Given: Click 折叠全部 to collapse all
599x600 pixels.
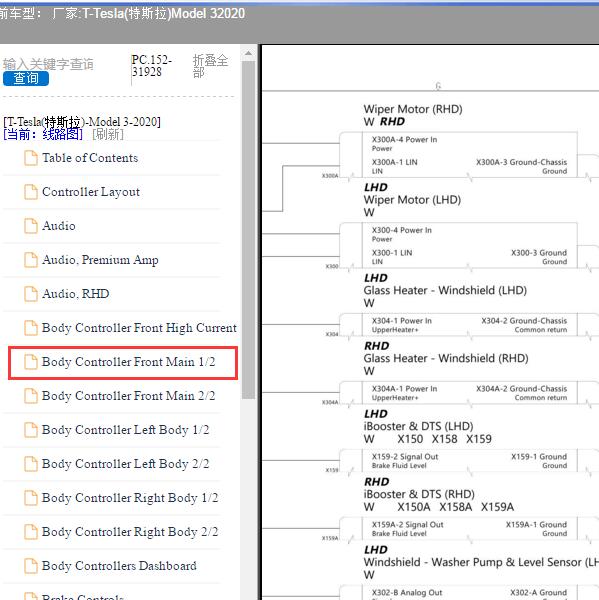Looking at the screenshot, I should coord(210,66).
